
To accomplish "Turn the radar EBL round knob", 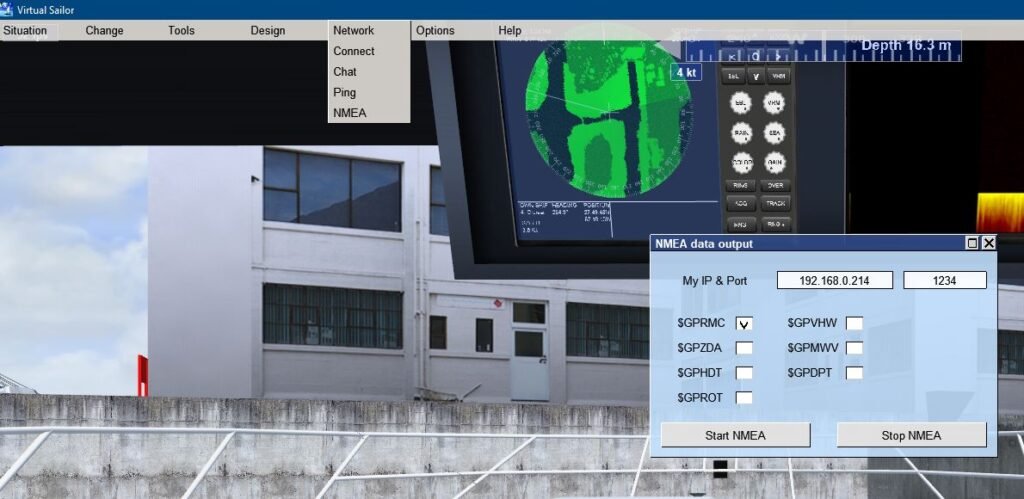I will coord(741,103).
